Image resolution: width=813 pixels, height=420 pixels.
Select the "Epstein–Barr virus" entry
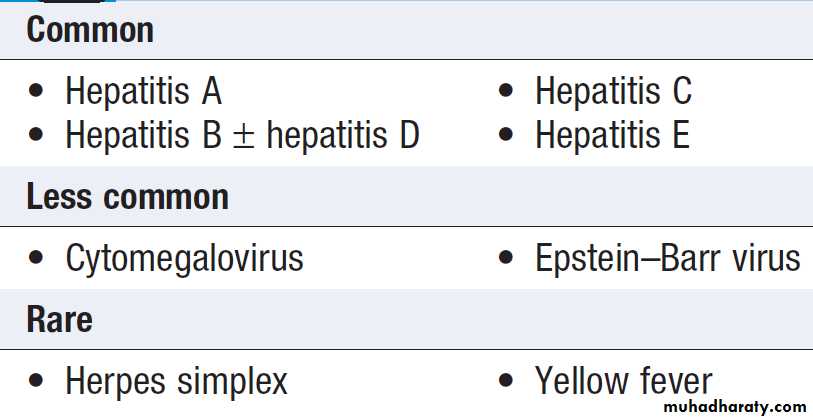pyautogui.click(x=667, y=259)
